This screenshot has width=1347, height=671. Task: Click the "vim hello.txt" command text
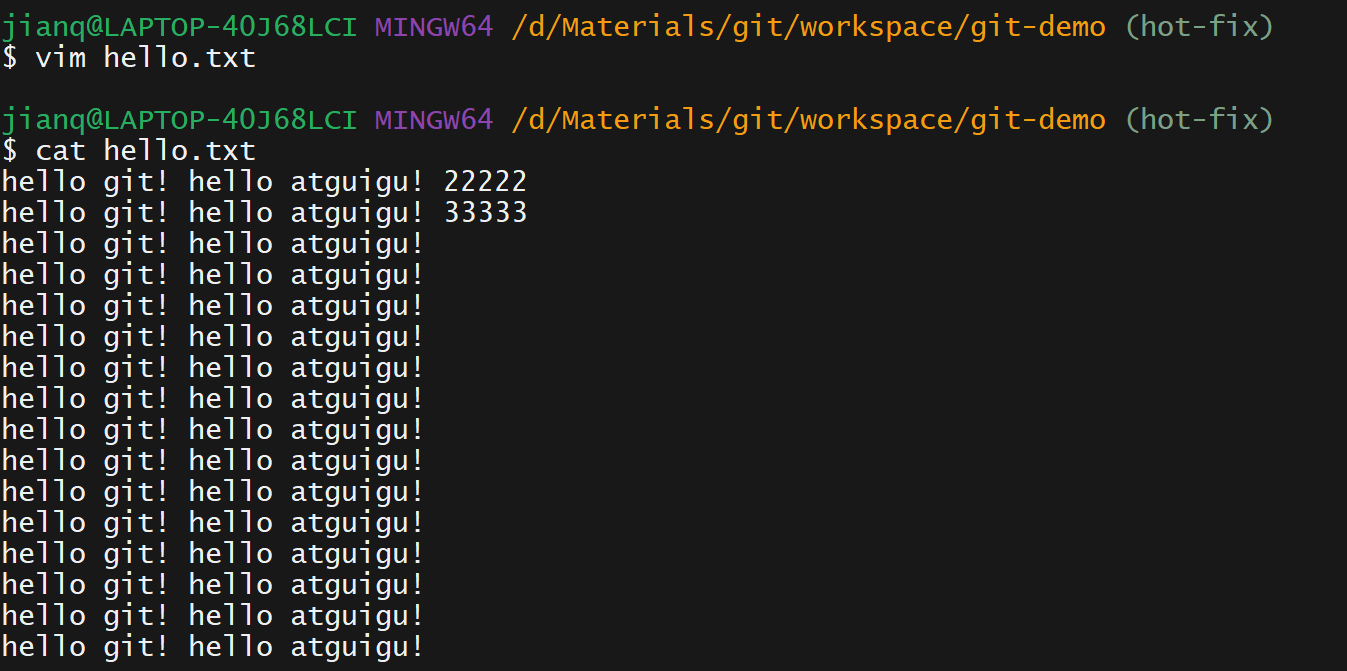(x=146, y=58)
